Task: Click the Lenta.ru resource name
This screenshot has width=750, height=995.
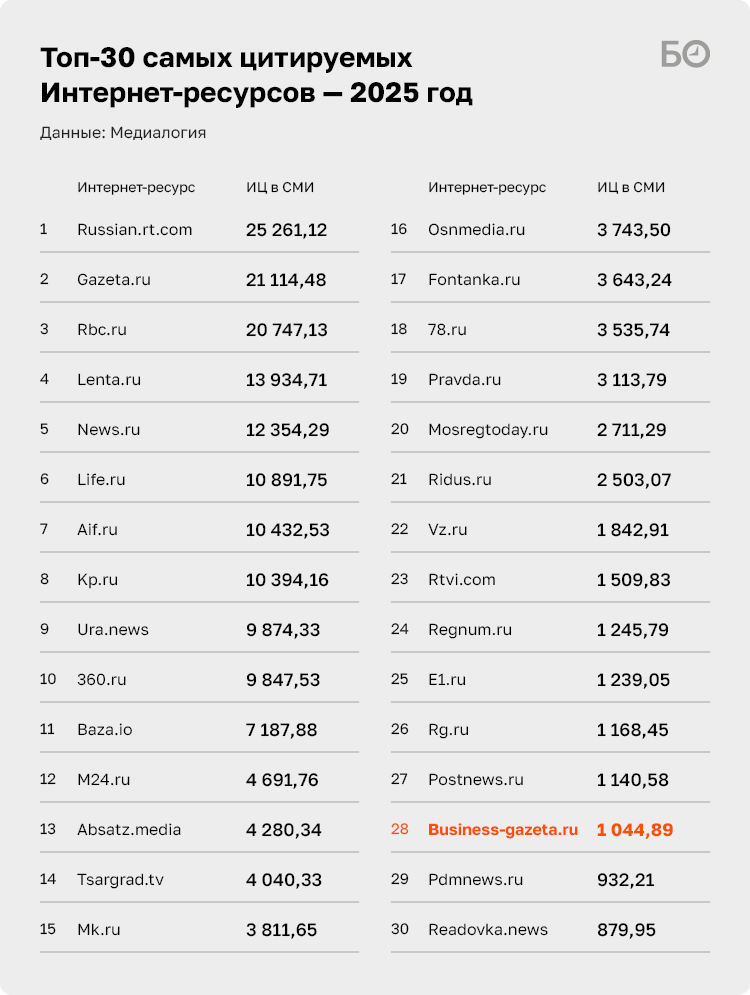Action: [x=109, y=380]
